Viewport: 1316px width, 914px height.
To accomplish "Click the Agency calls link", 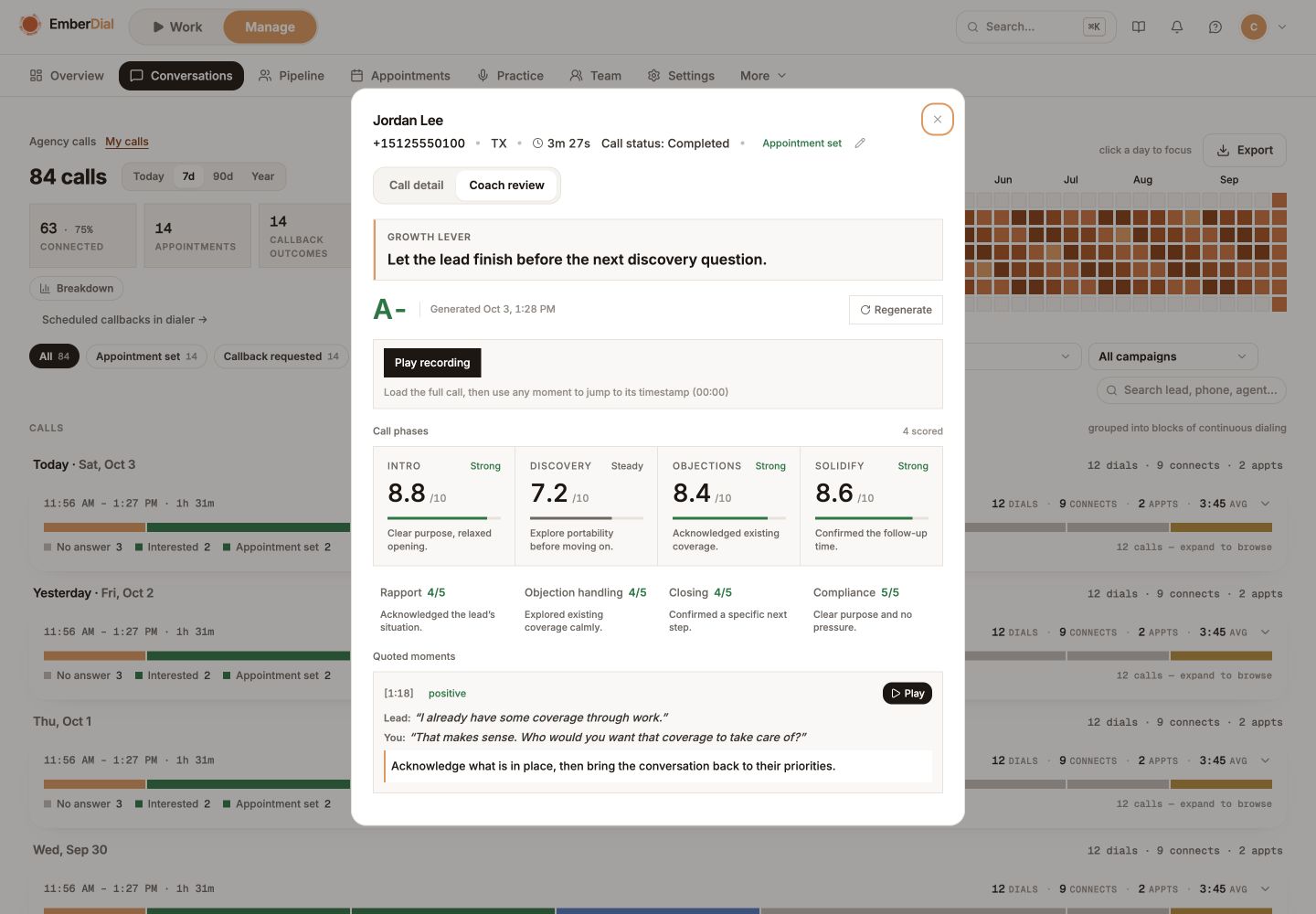I will (x=62, y=142).
